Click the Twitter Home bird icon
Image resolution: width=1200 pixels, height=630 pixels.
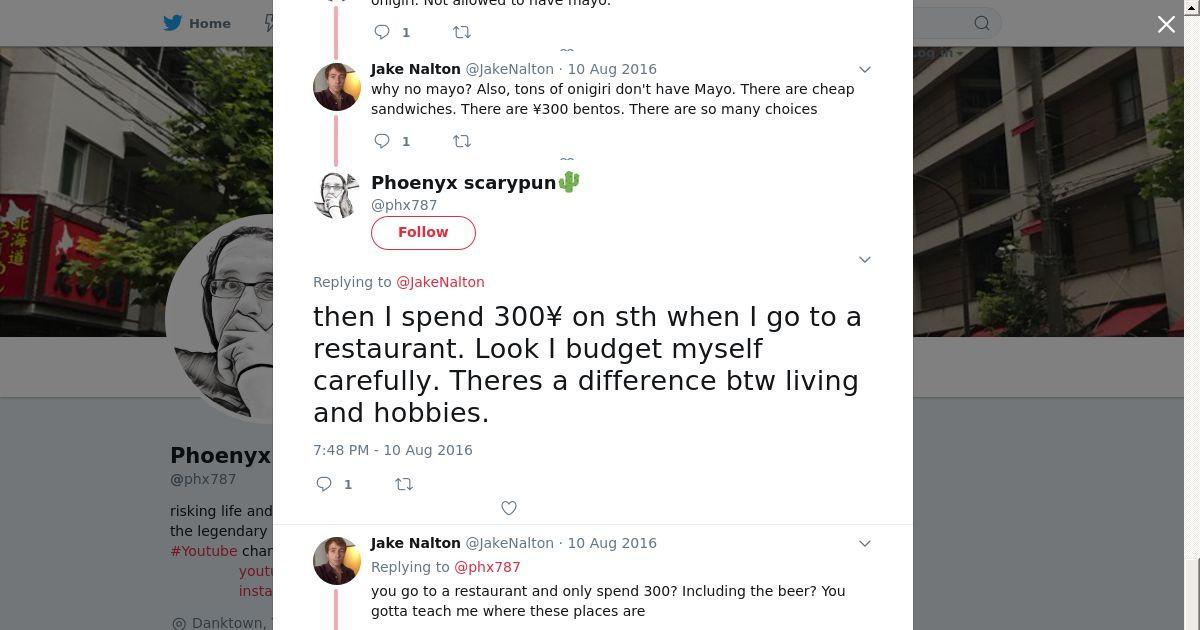coord(173,23)
